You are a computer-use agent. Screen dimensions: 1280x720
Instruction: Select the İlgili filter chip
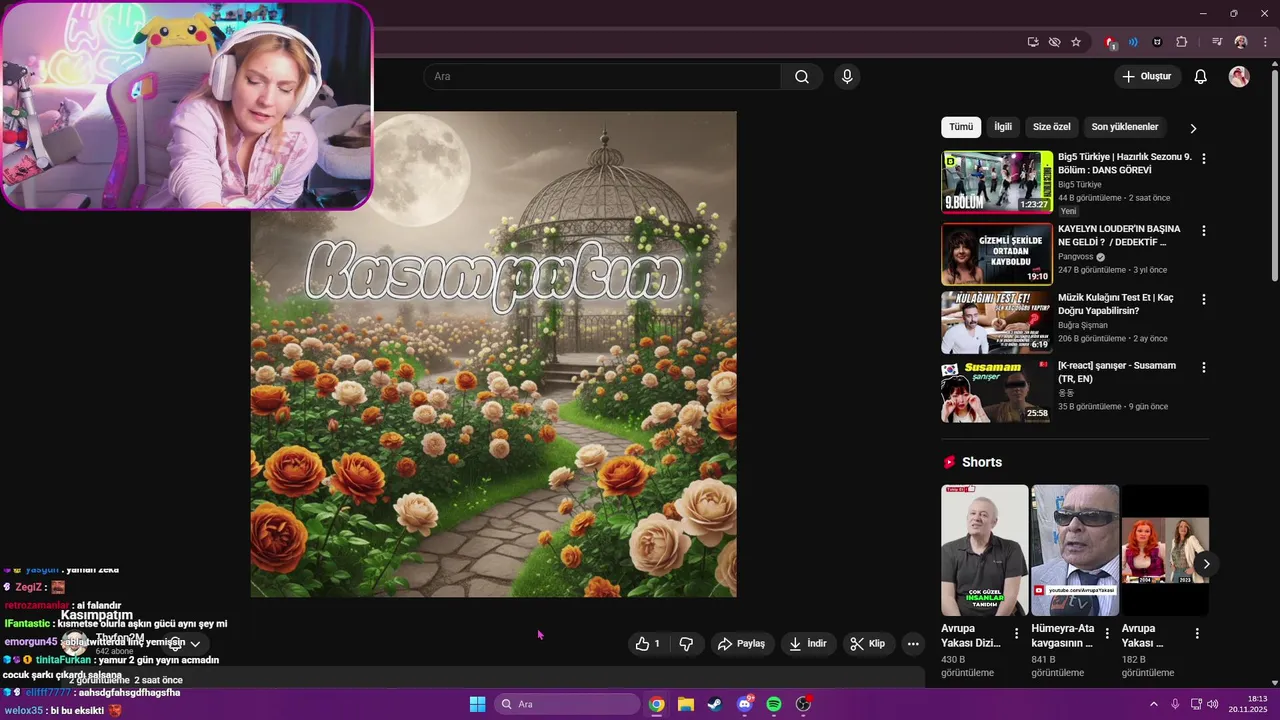tap(1003, 127)
